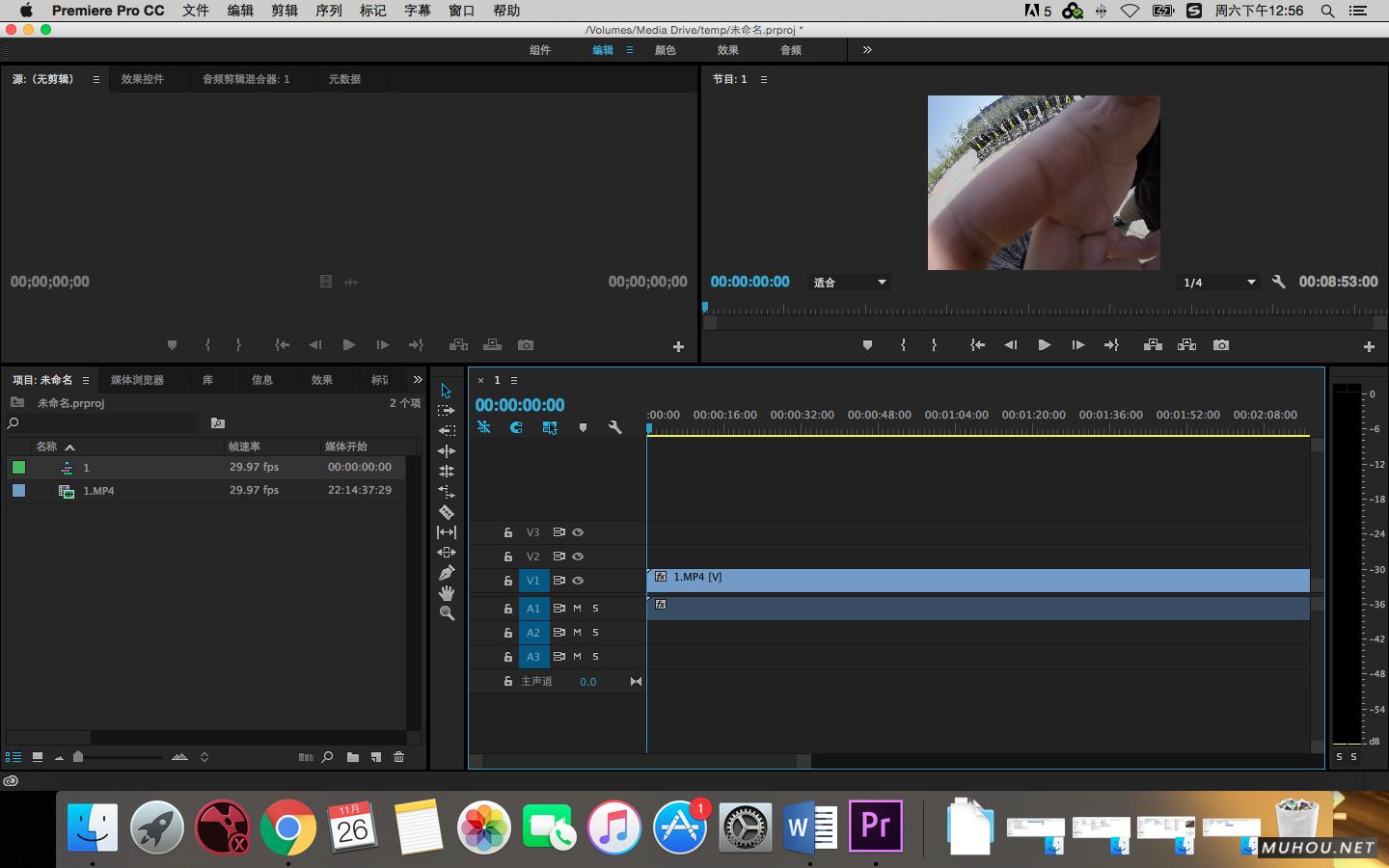This screenshot has height=868, width=1389.
Task: Mark Out point in program monitor
Action: point(934,345)
